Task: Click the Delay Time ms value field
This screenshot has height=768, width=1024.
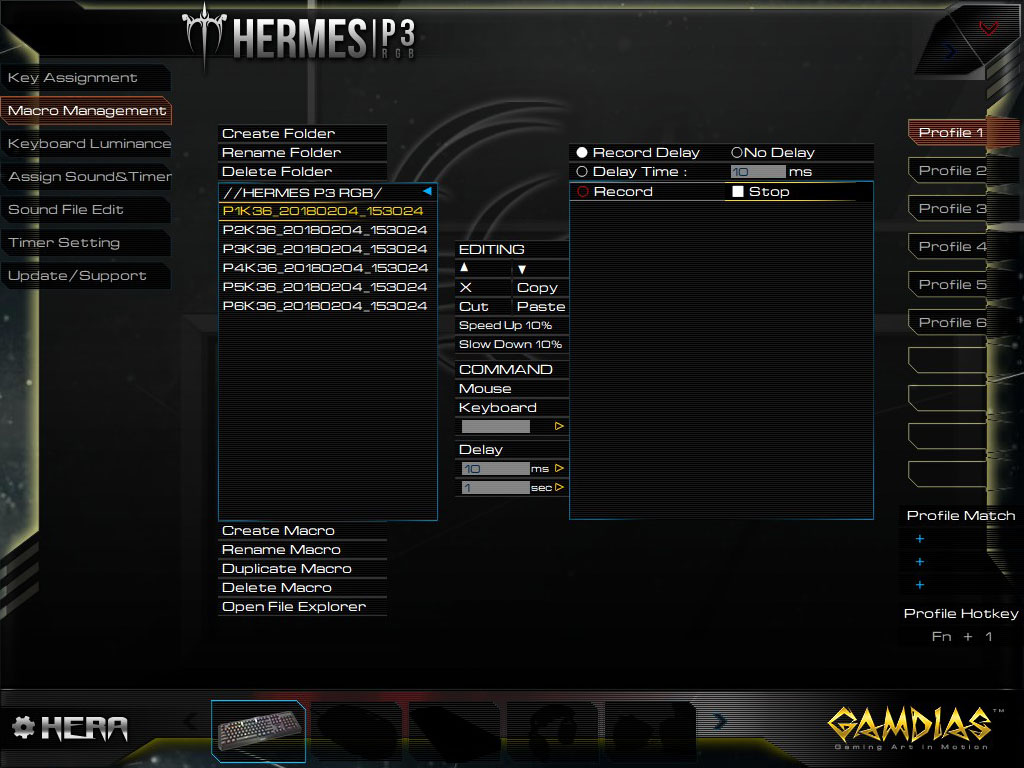Action: click(x=758, y=172)
